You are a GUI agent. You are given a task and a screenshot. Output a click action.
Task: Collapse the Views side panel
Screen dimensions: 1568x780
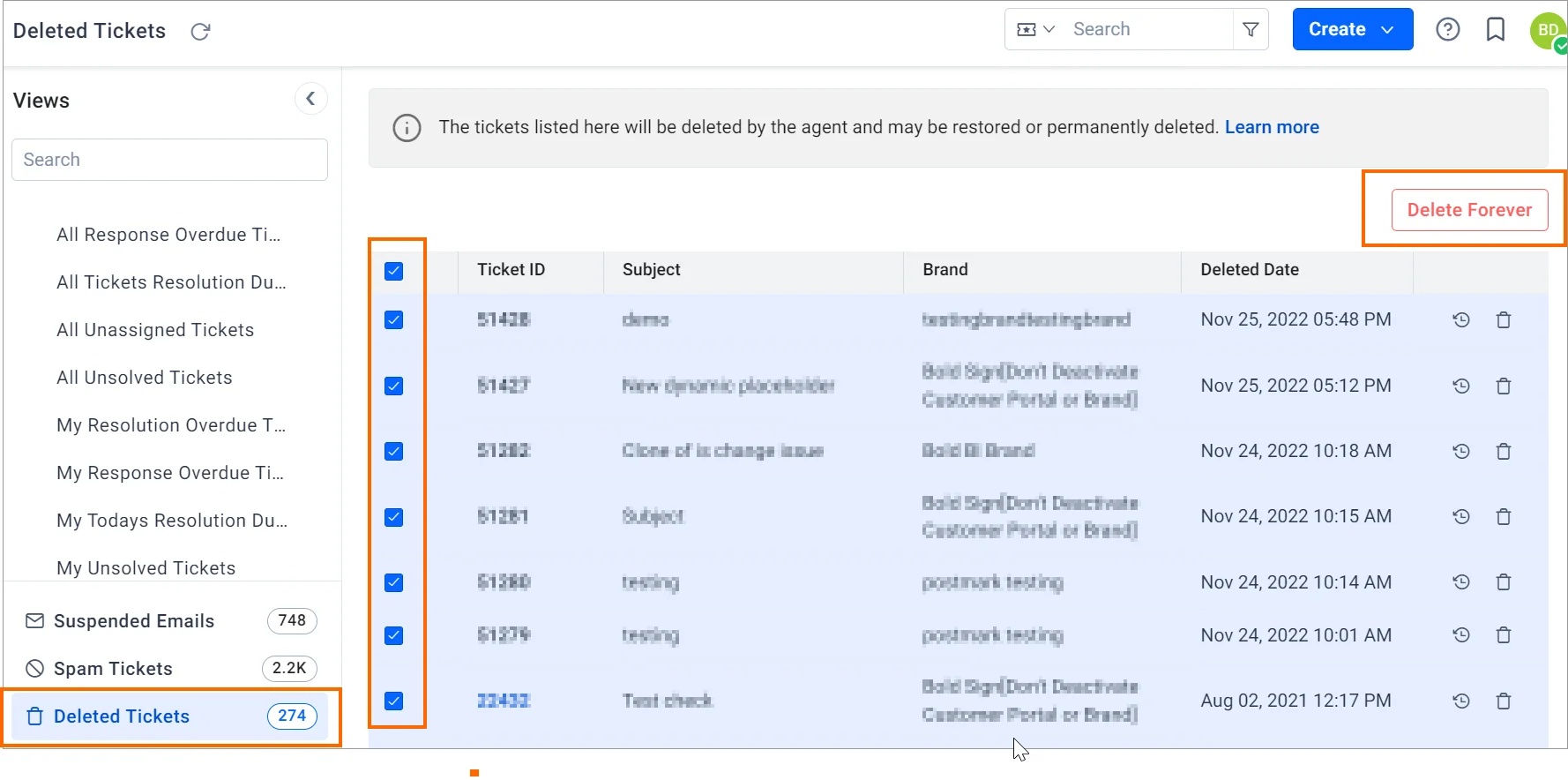pos(310,99)
